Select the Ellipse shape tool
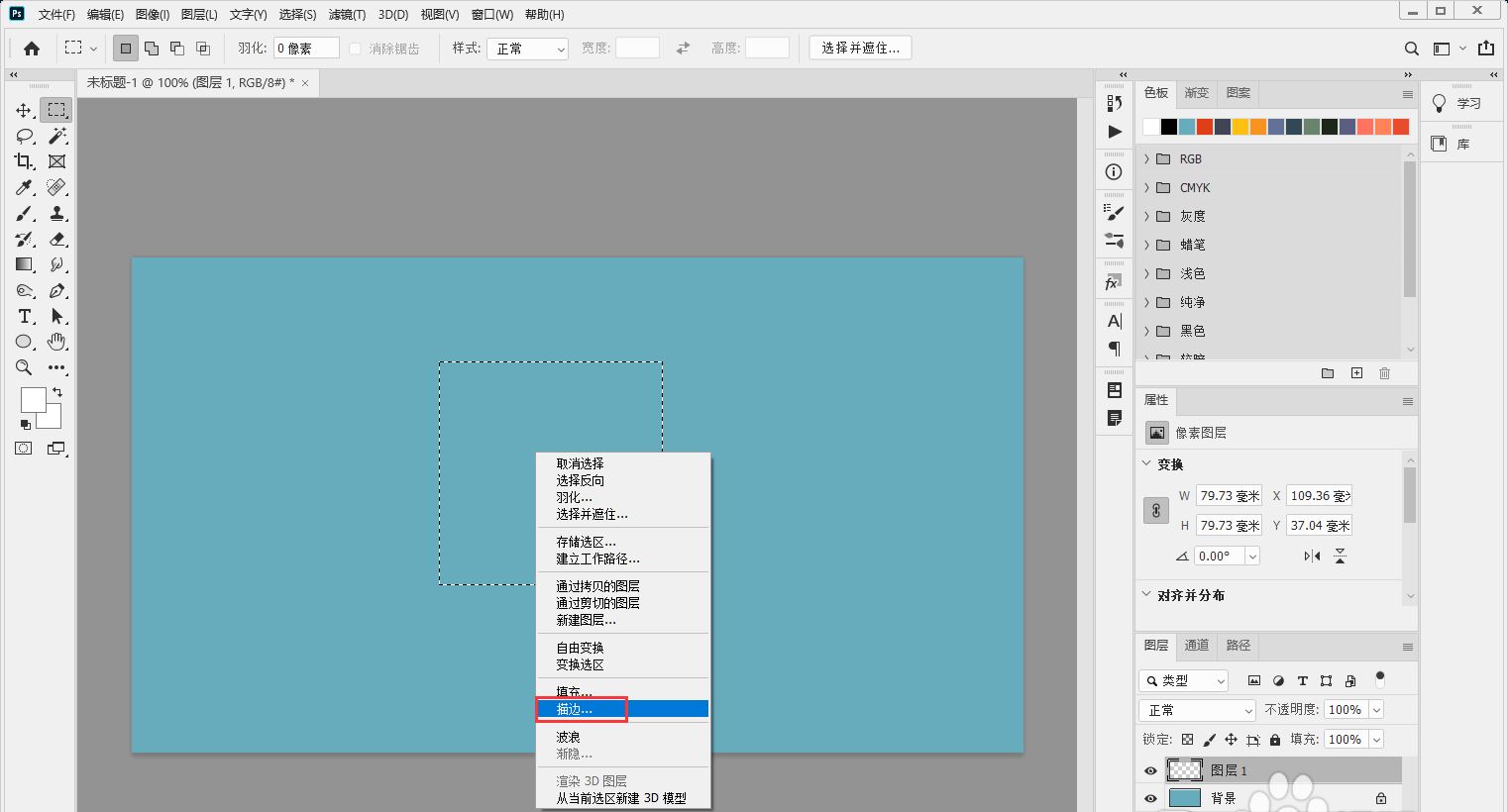The image size is (1508, 812). pos(24,342)
